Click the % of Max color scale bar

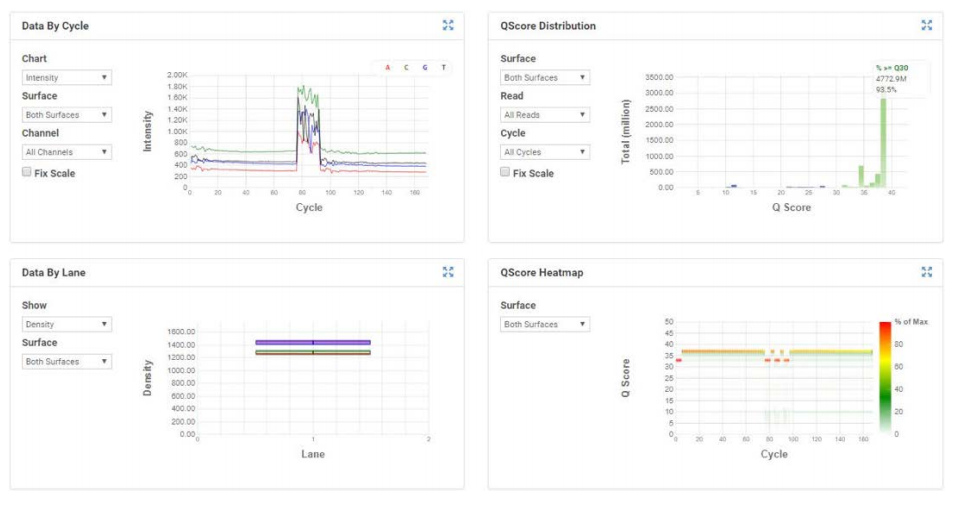pyautogui.click(x=885, y=377)
